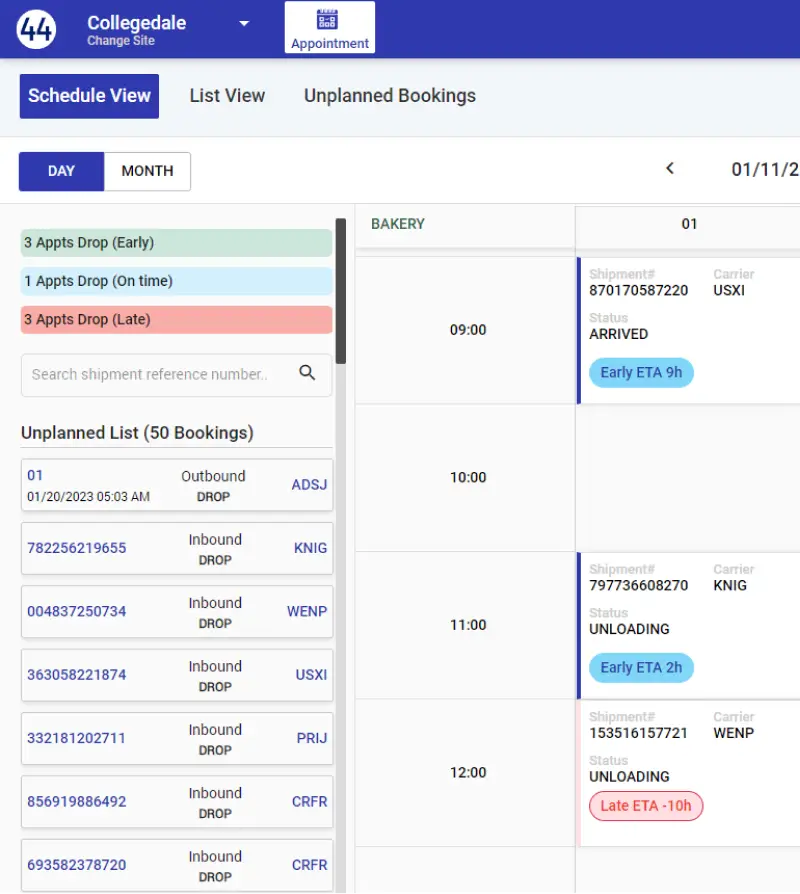
Task: Click the 44 logo icon
Action: tap(36, 29)
